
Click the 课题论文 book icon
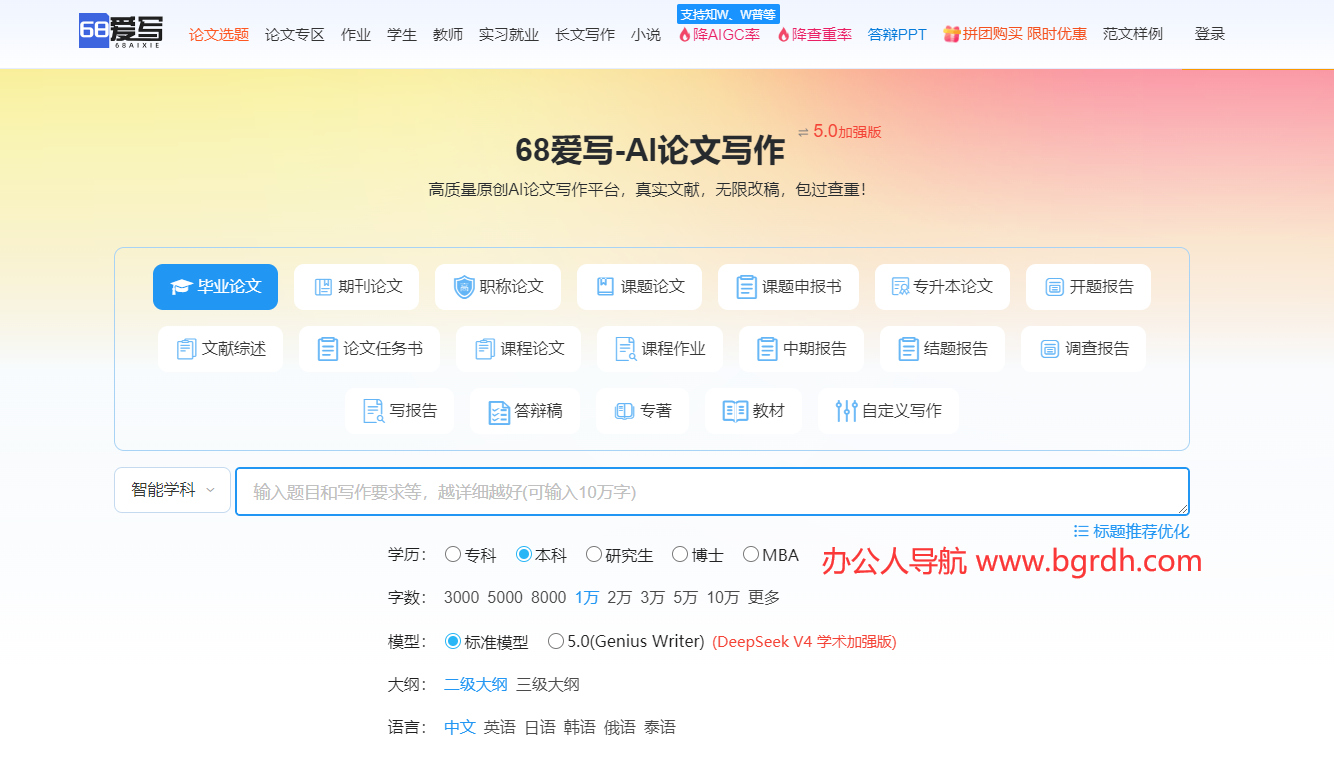click(x=605, y=287)
